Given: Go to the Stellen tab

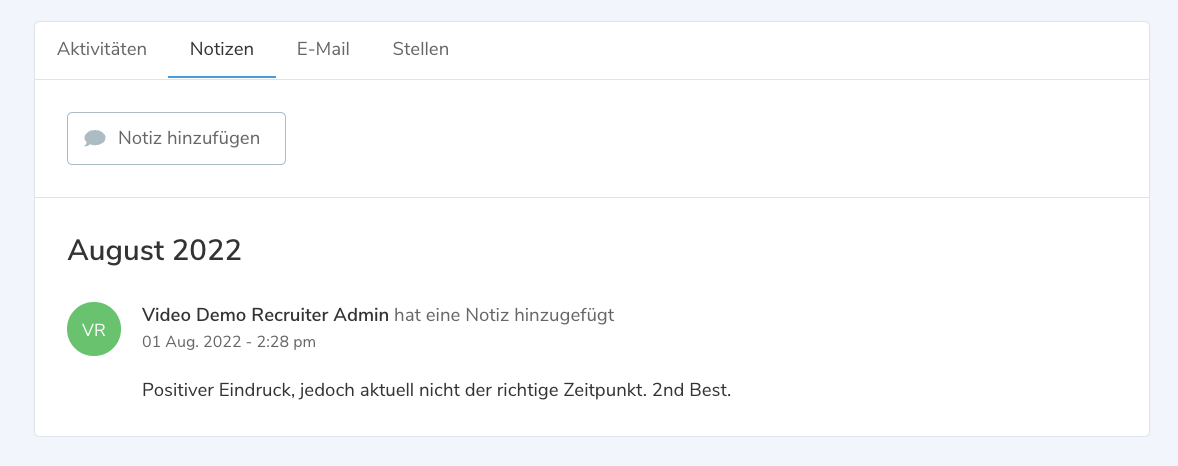Looking at the screenshot, I should click(420, 49).
